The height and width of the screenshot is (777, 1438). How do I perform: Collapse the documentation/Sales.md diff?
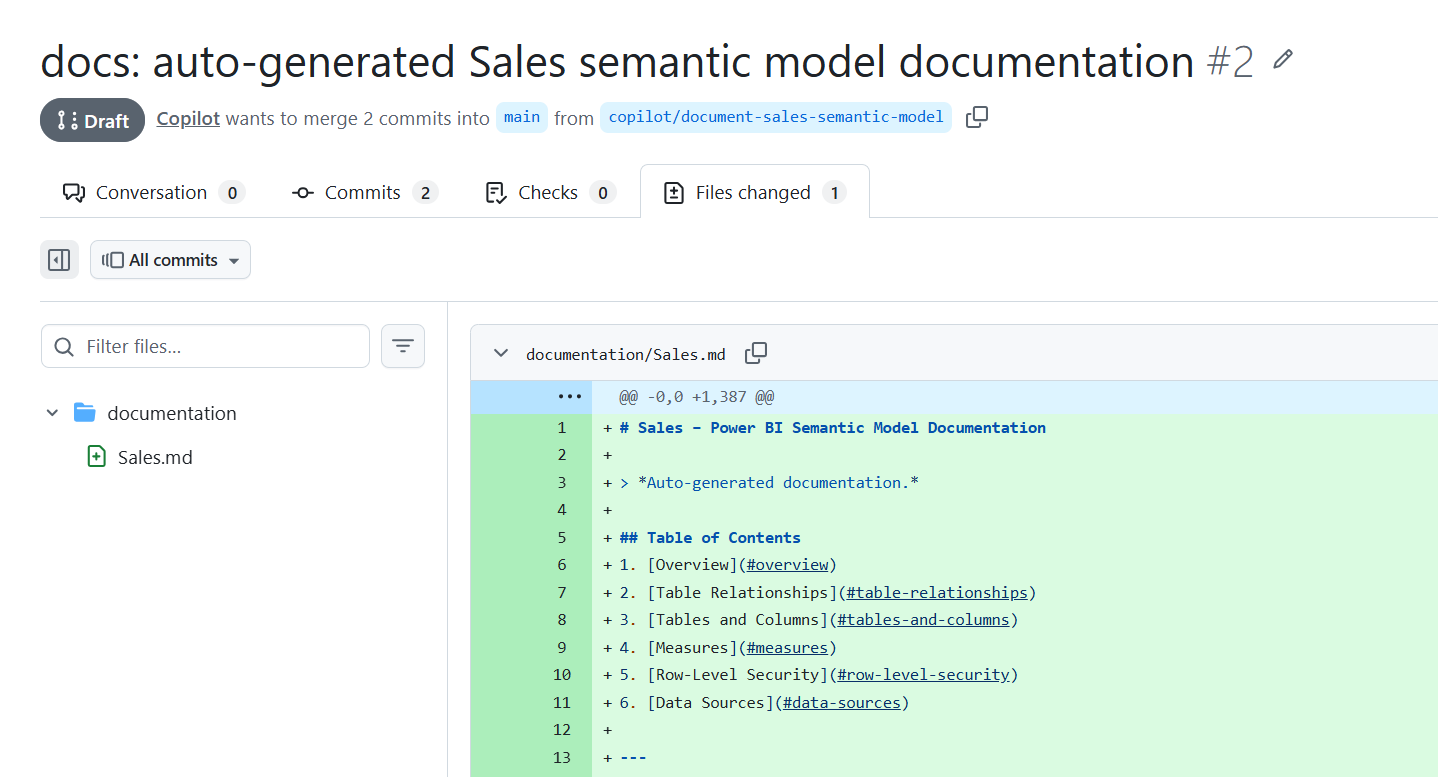(x=501, y=353)
